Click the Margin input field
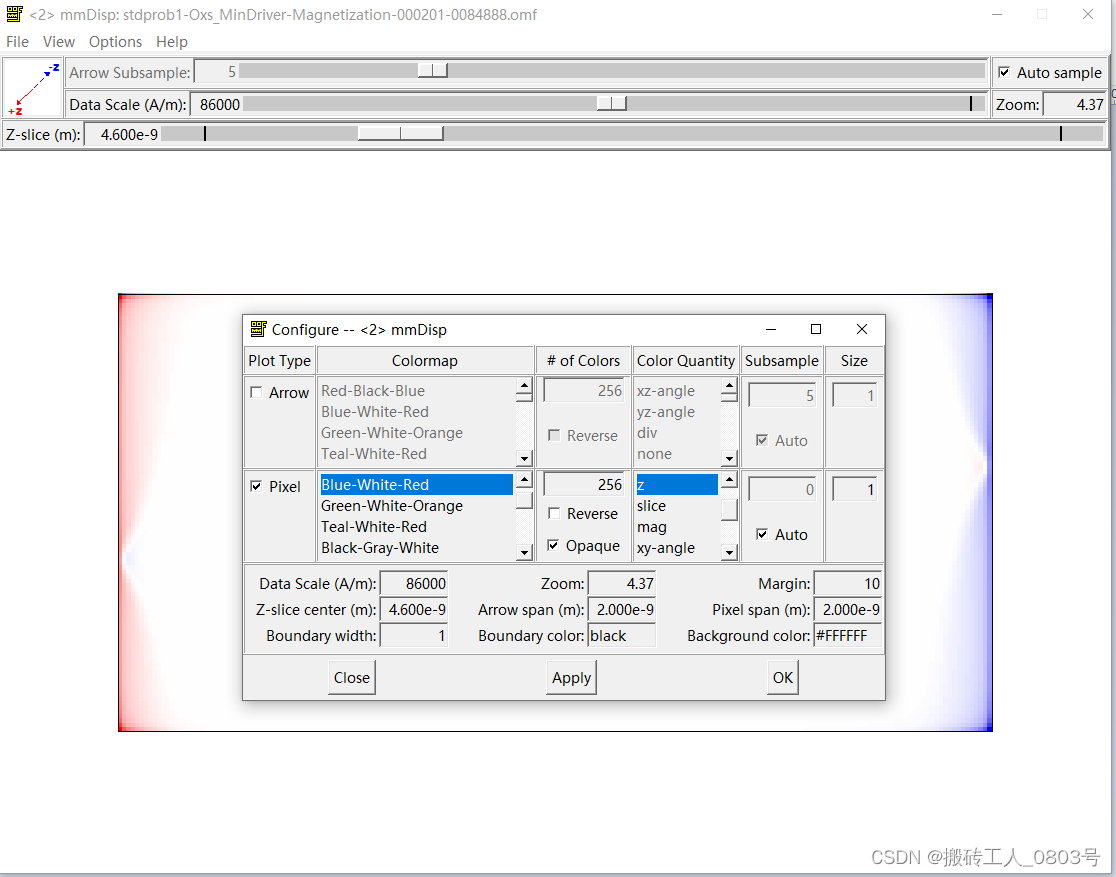 click(x=848, y=584)
